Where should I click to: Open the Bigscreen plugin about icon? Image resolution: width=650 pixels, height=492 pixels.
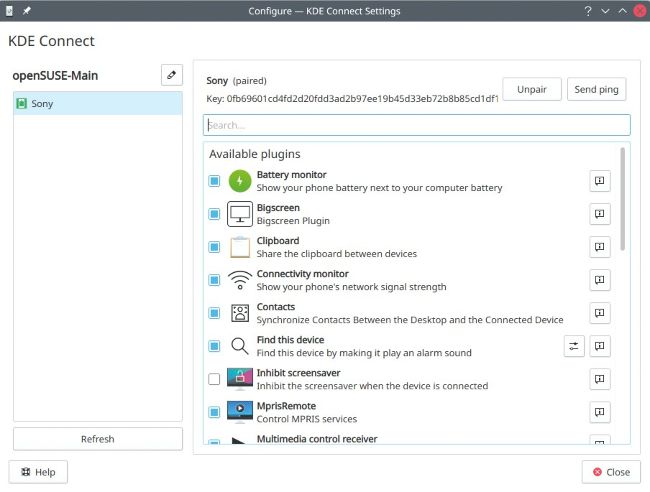pos(599,214)
